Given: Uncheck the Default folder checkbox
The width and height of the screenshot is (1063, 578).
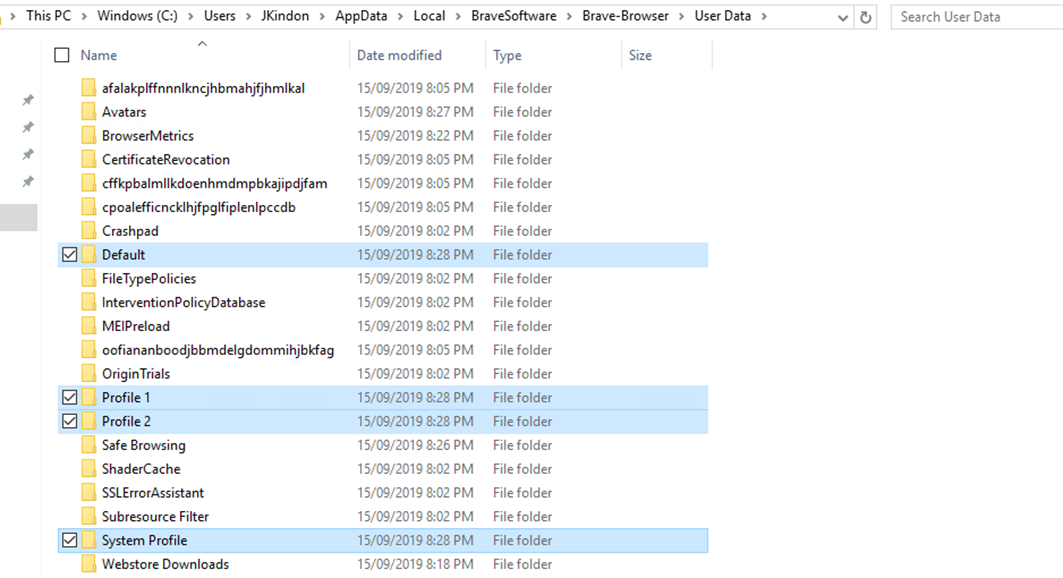Looking at the screenshot, I should point(69,255).
